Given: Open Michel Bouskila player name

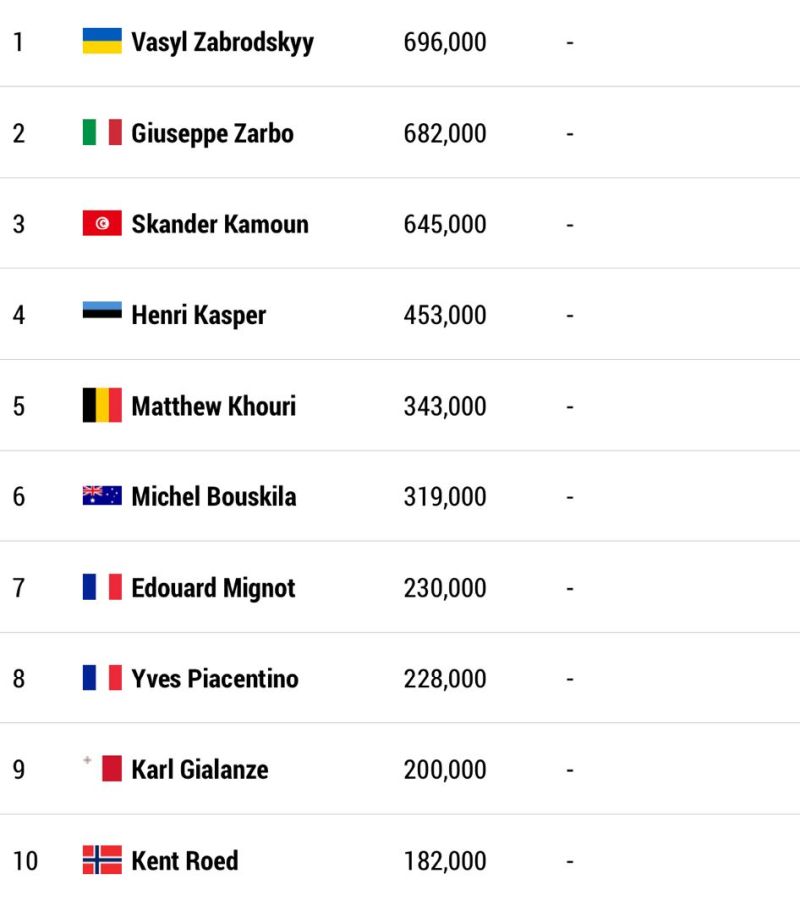Looking at the screenshot, I should [214, 496].
